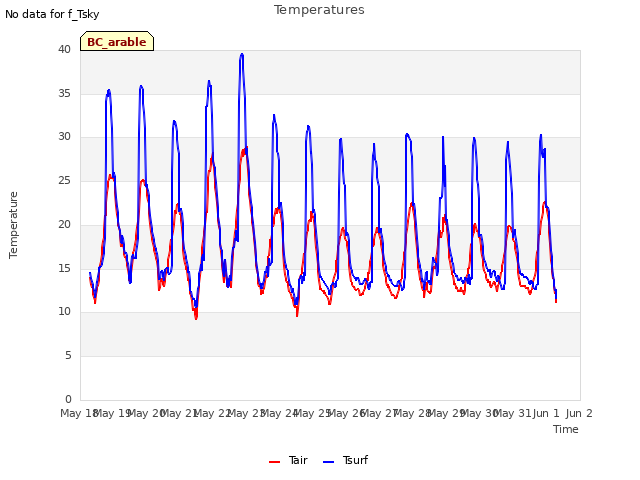
Task: Click the y-axis tick value 10
Action: tap(64, 311)
